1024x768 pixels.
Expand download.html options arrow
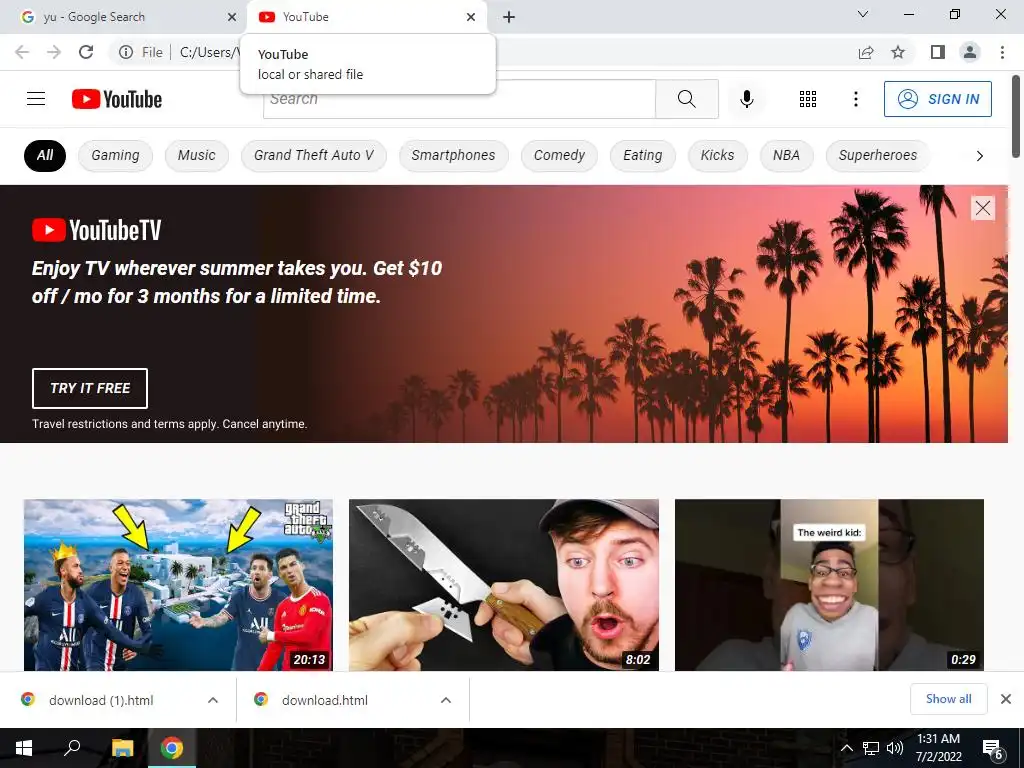point(446,700)
